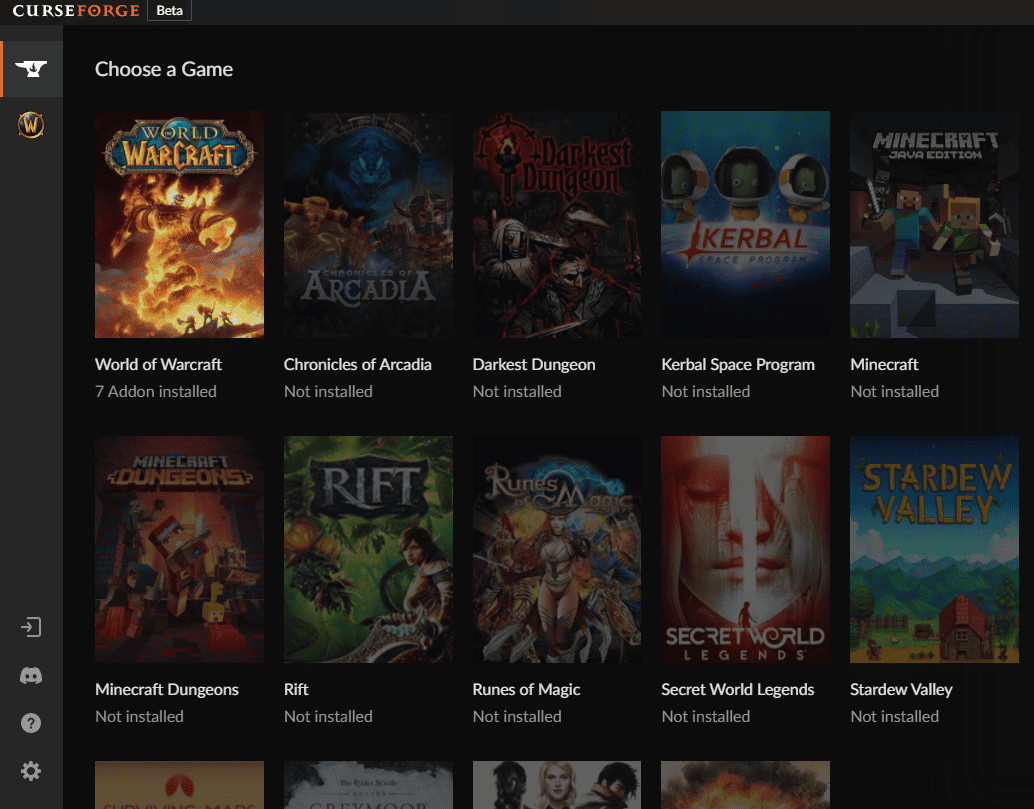Click "Not installed" under Runes of Magic
Image resolution: width=1034 pixels, height=809 pixels.
tap(517, 717)
